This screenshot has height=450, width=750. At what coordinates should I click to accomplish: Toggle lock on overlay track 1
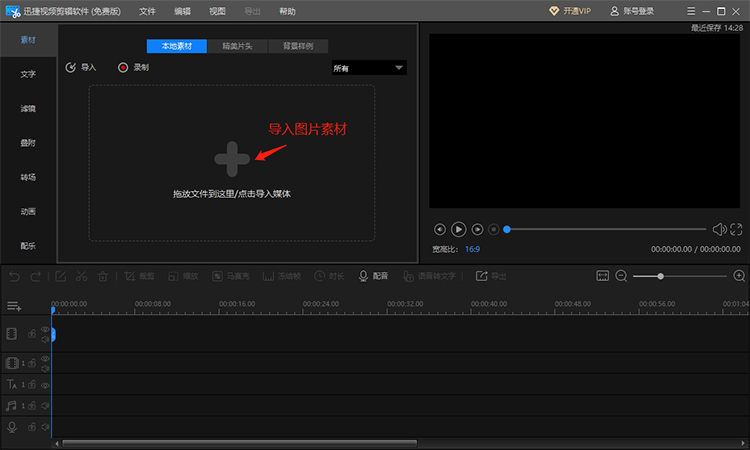tap(32, 363)
